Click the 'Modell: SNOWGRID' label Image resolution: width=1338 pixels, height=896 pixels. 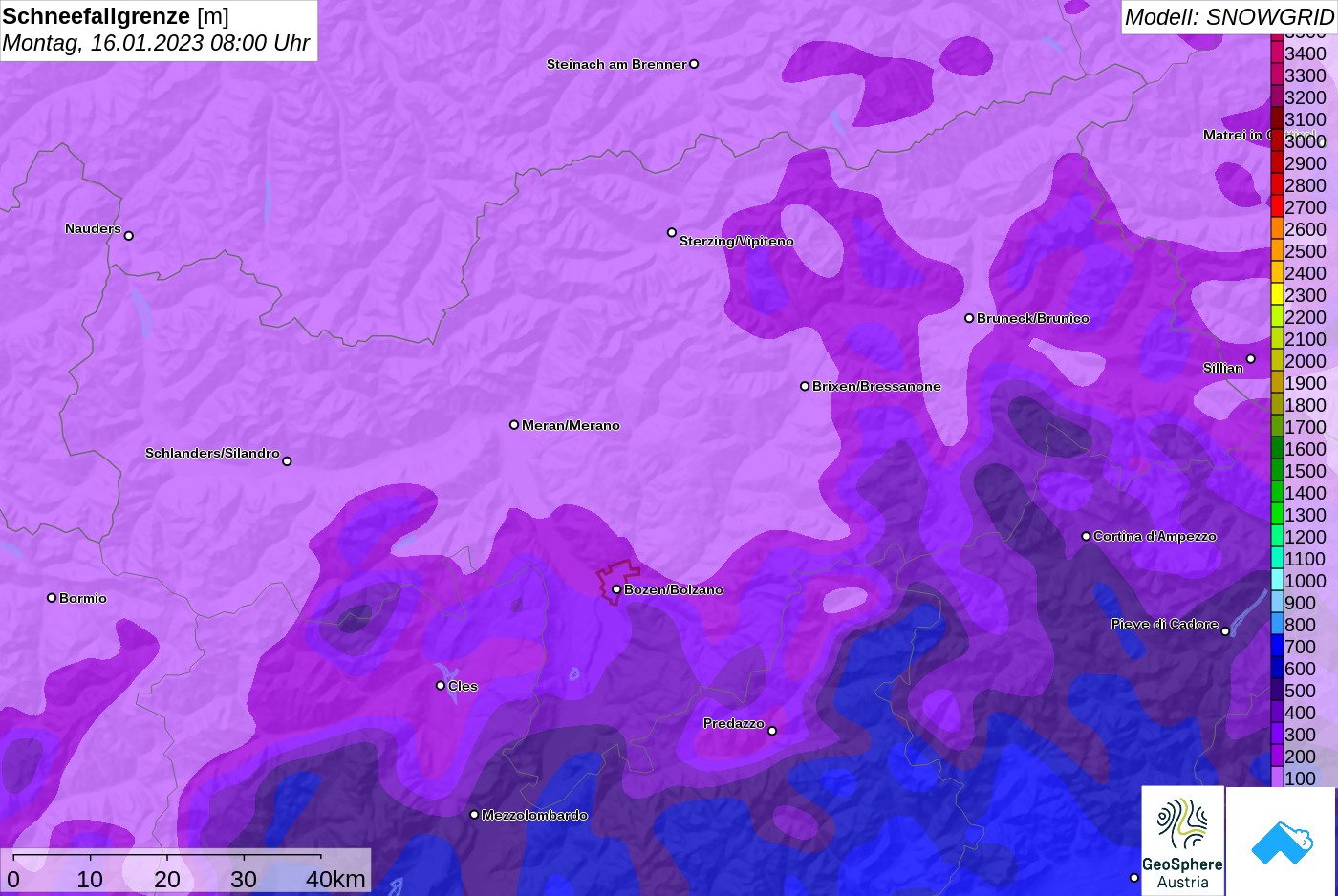[x=1229, y=16]
